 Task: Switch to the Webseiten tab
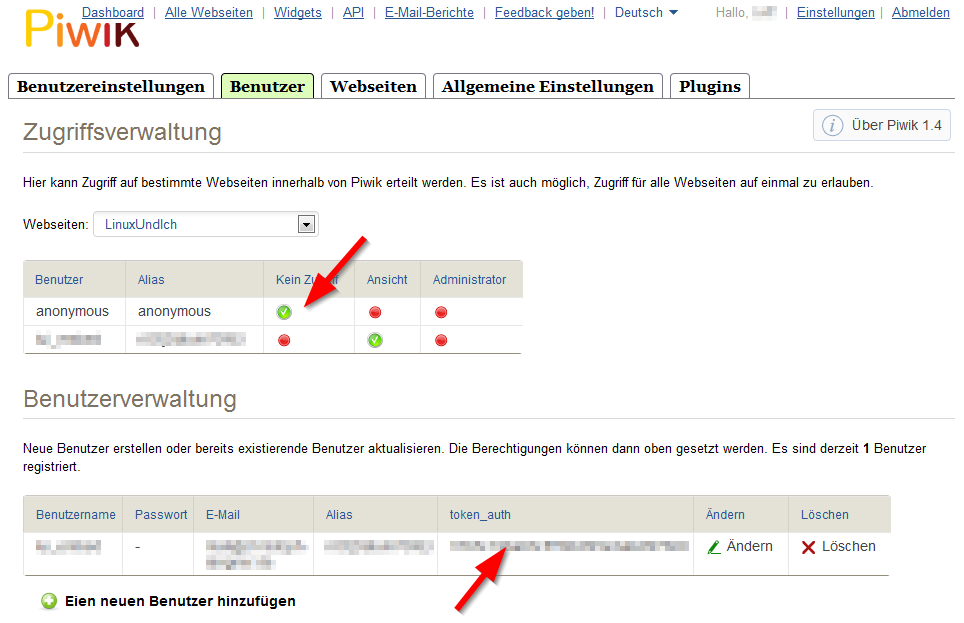373,86
